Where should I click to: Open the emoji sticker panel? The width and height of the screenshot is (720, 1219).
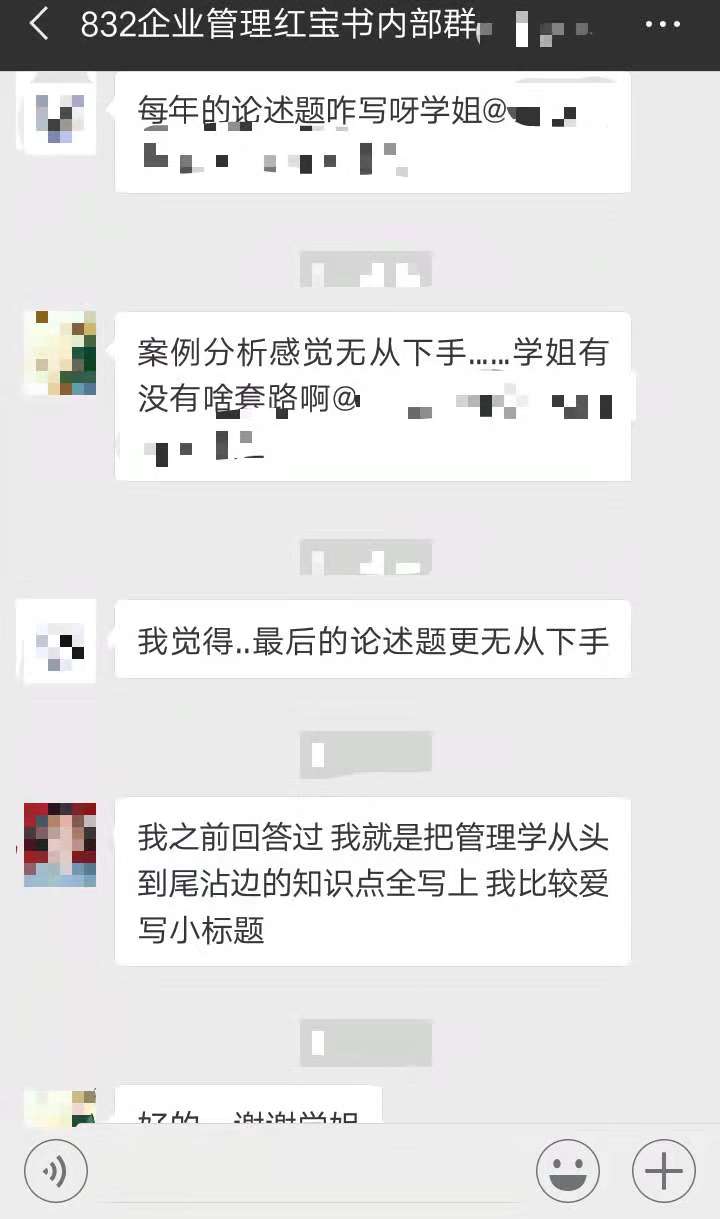pos(568,1170)
